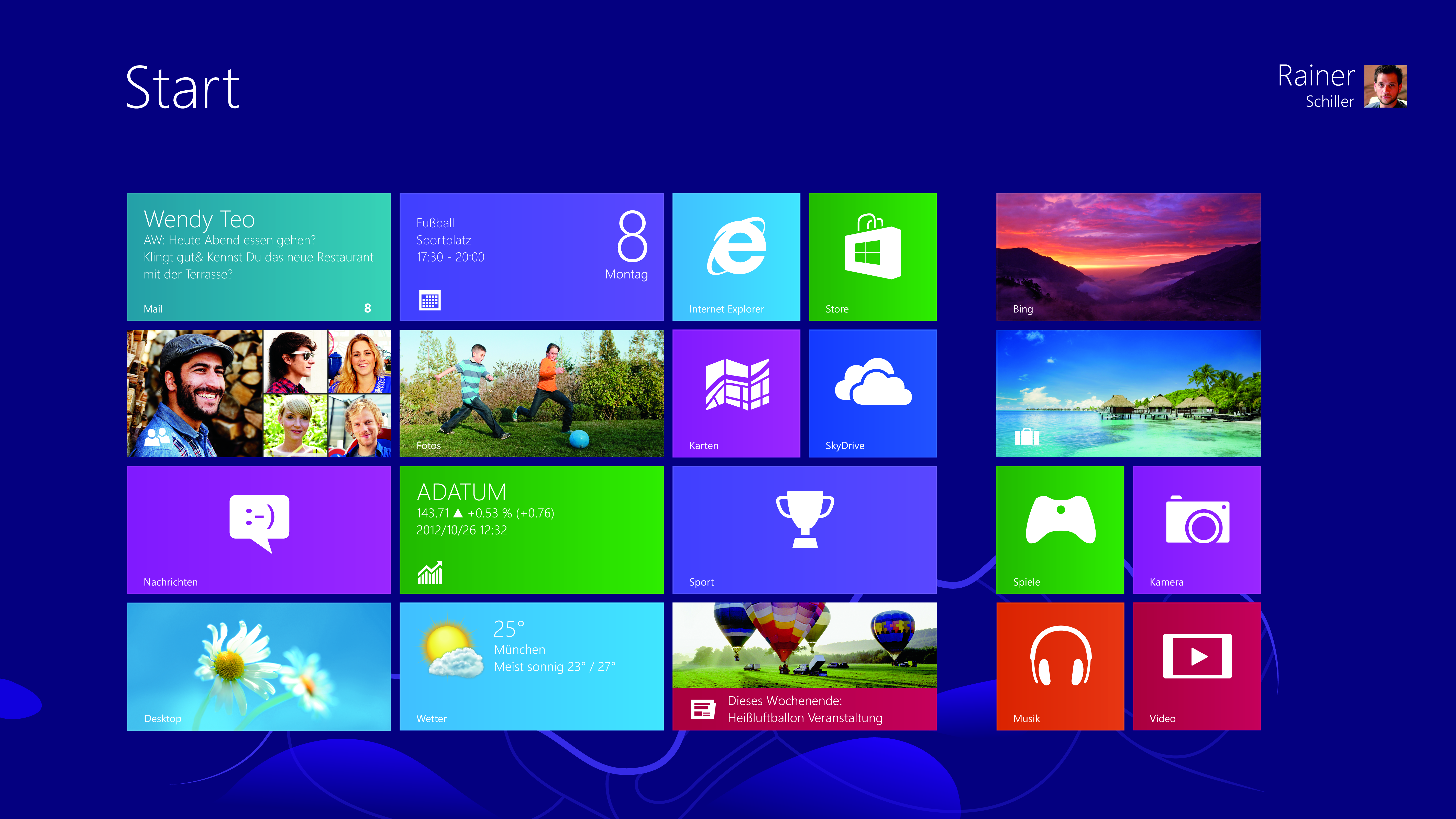1456x819 pixels.
Task: Click the suitcase icon on the travel tile
Action: [x=1027, y=436]
